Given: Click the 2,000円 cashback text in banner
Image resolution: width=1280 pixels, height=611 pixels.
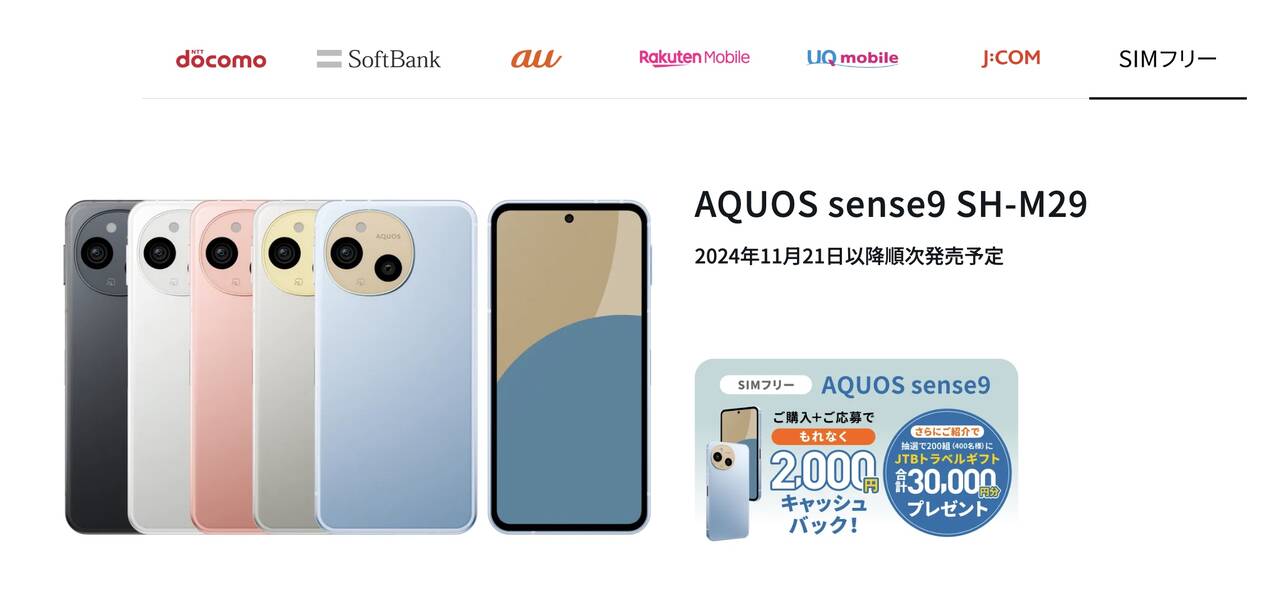Looking at the screenshot, I should (x=824, y=471).
